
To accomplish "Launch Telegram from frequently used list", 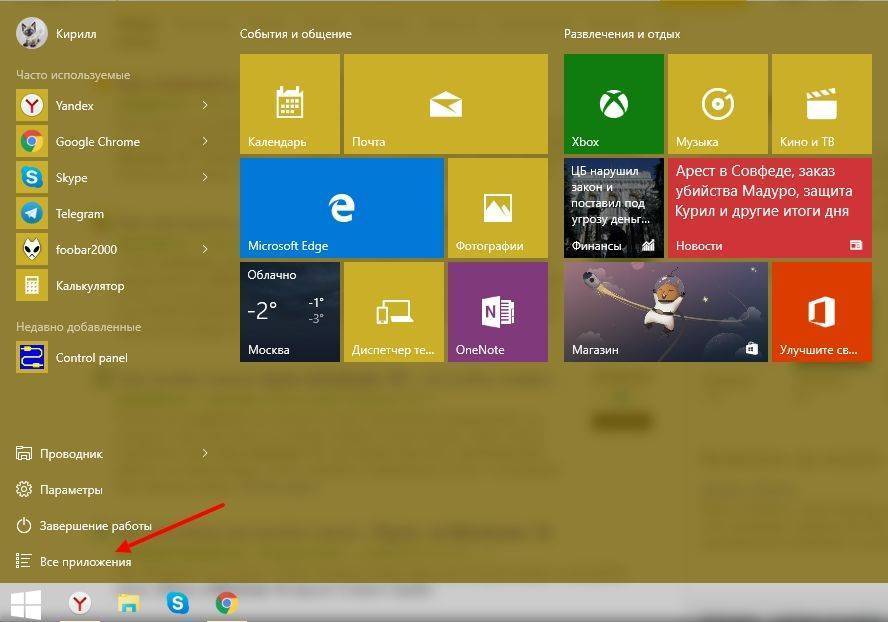I will coord(80,214).
